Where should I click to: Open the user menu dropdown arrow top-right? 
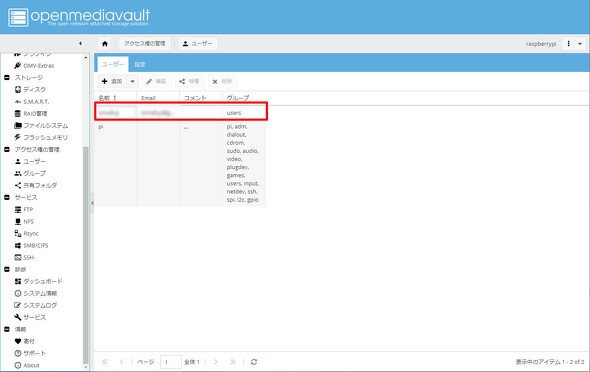click(580, 44)
